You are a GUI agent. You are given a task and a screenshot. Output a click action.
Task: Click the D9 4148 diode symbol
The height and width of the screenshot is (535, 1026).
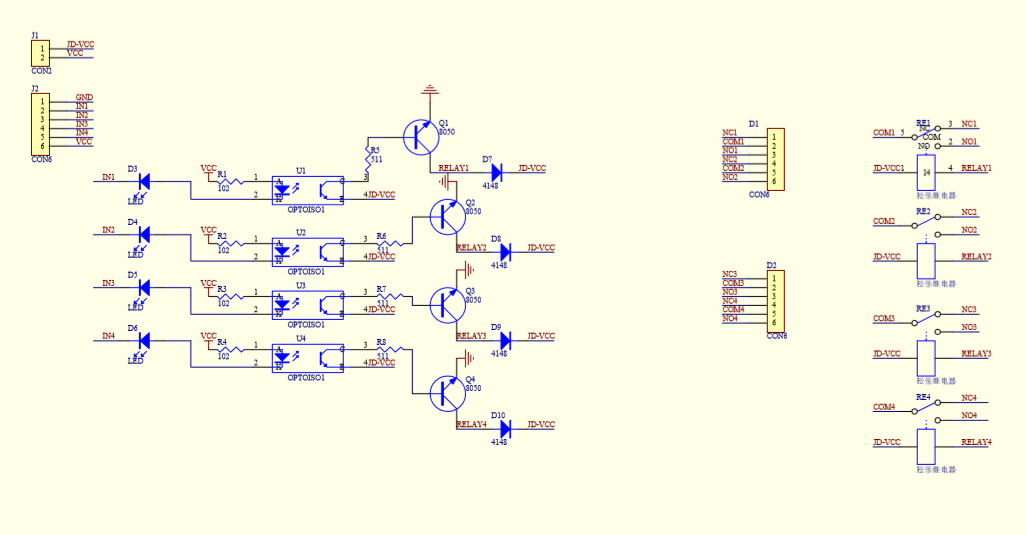[x=505, y=341]
